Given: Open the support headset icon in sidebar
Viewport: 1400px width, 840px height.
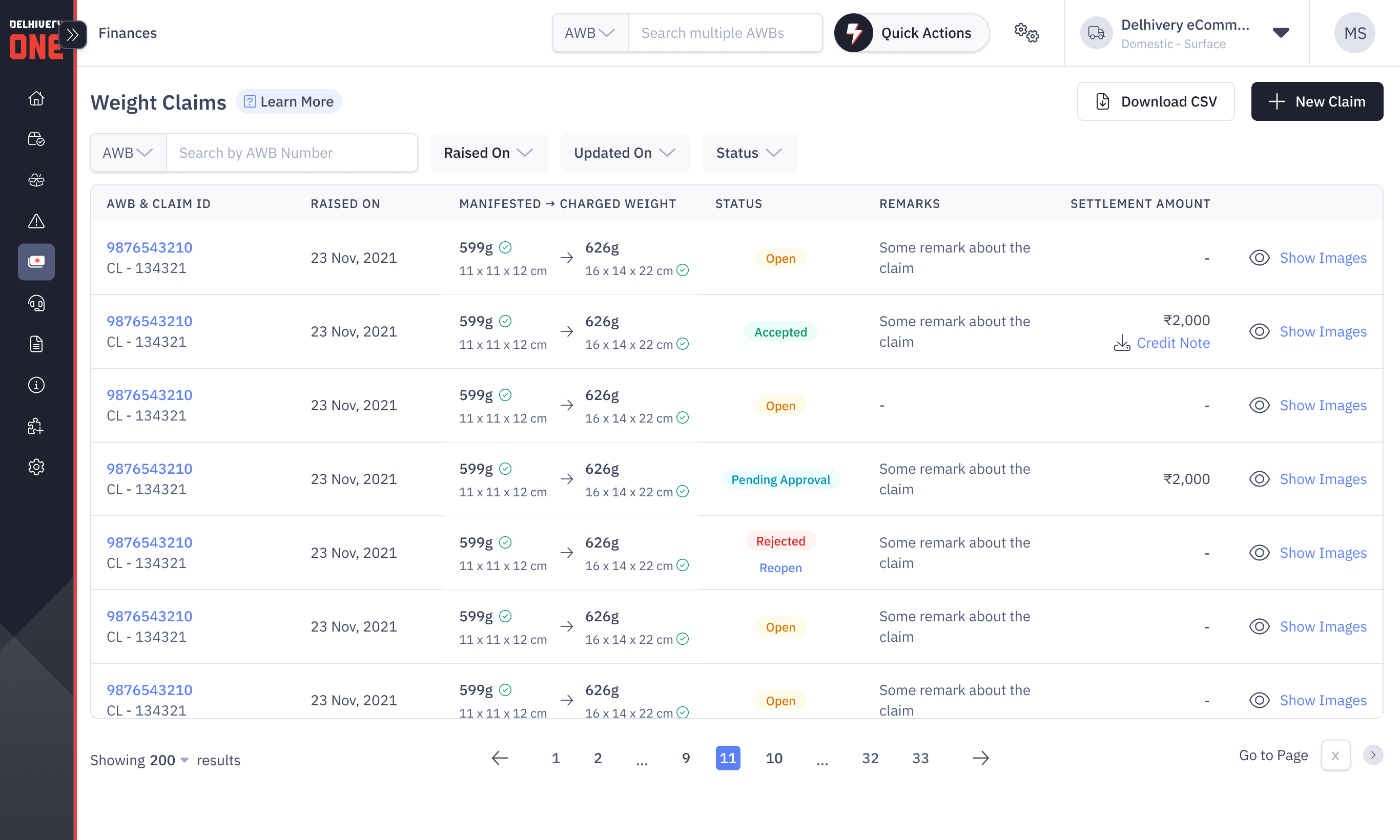Looking at the screenshot, I should click(x=36, y=303).
